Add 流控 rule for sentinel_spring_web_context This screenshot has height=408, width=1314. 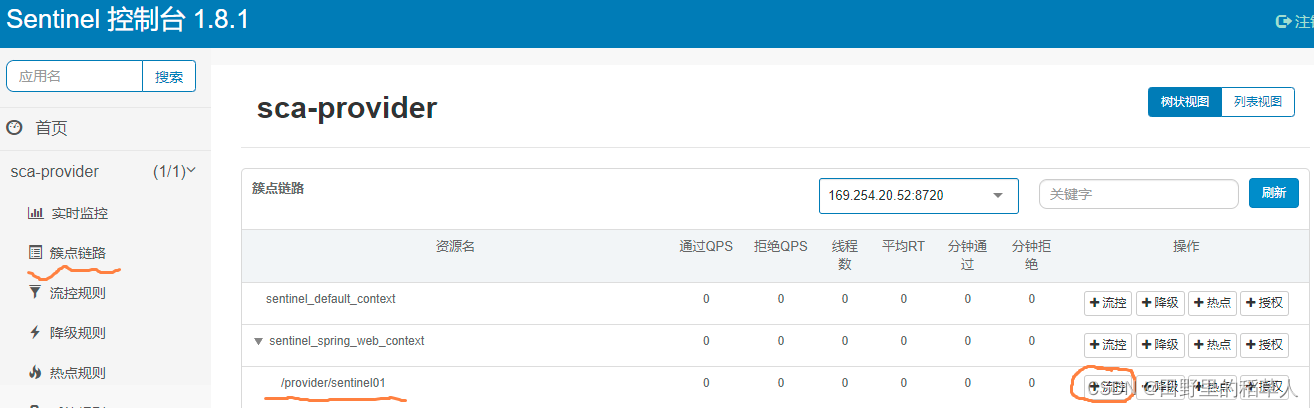pos(1108,345)
